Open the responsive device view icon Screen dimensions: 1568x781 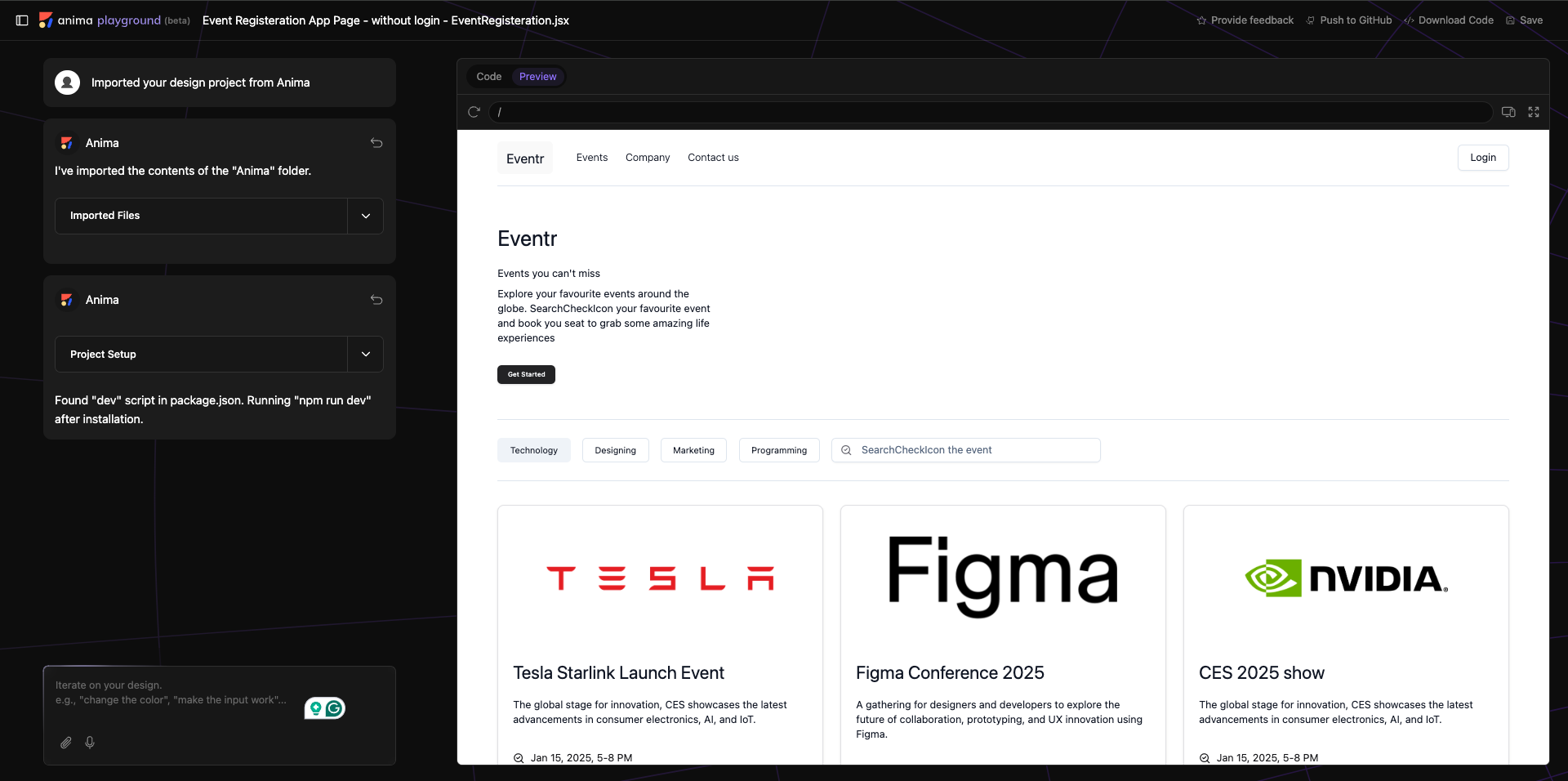tap(1508, 112)
